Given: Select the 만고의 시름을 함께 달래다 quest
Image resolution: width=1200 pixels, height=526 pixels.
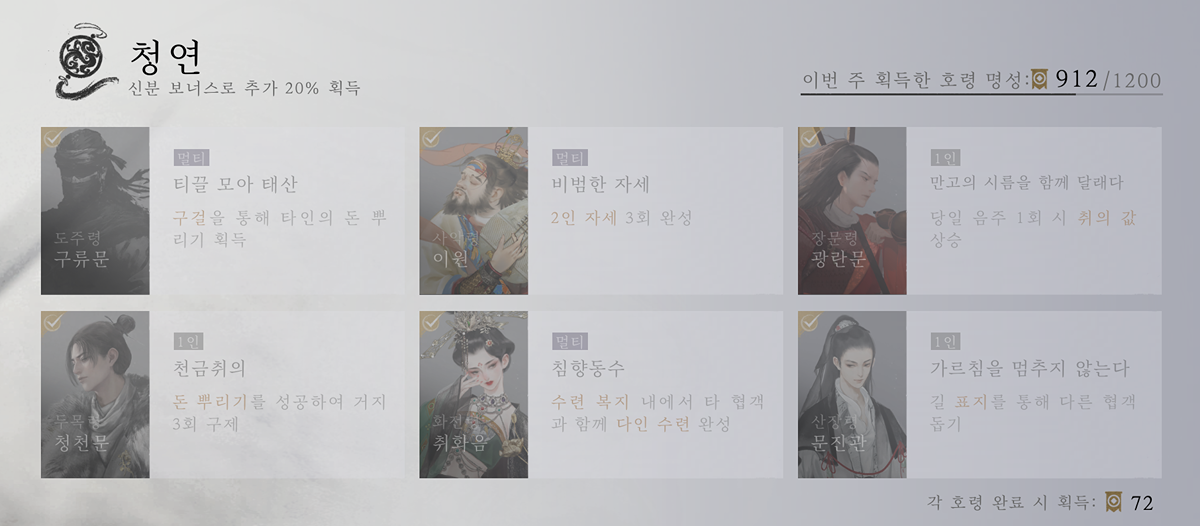Looking at the screenshot, I should (x=1027, y=183).
